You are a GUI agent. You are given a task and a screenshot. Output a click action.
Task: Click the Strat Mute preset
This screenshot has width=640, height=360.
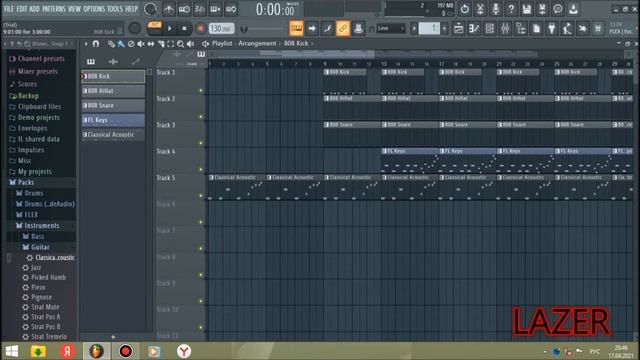coord(45,307)
